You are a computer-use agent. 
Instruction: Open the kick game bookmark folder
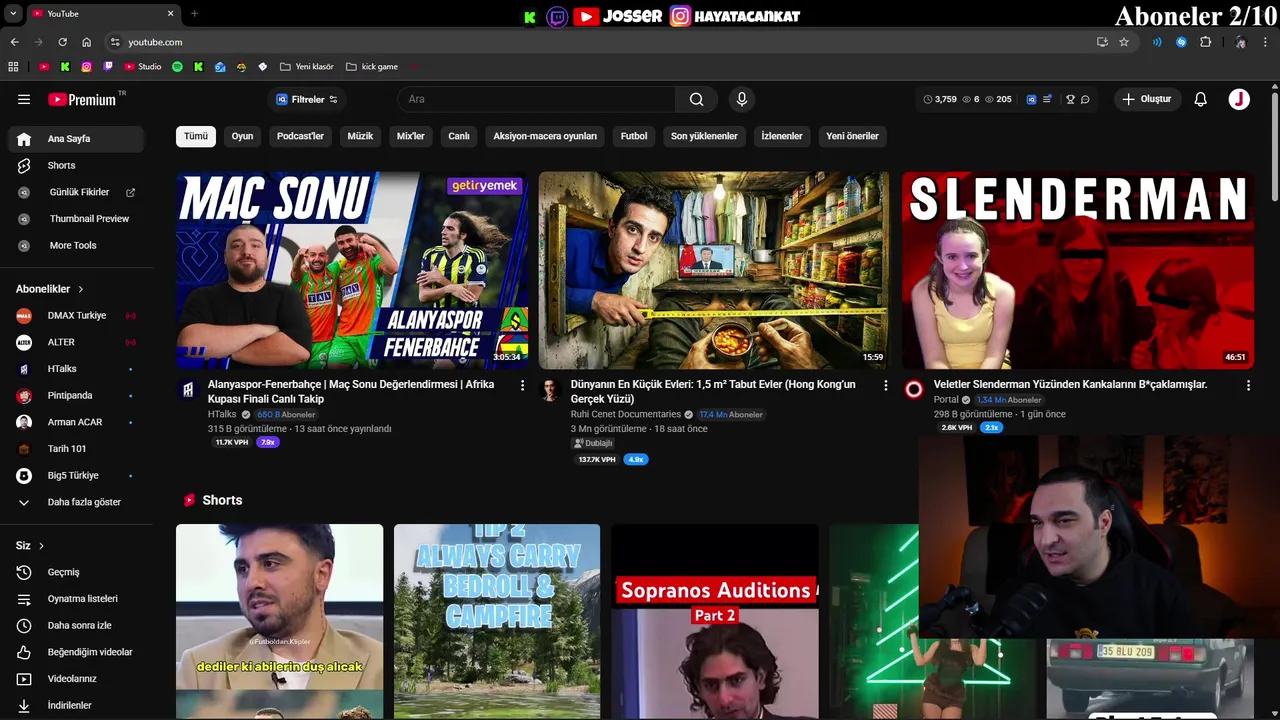[x=372, y=67]
